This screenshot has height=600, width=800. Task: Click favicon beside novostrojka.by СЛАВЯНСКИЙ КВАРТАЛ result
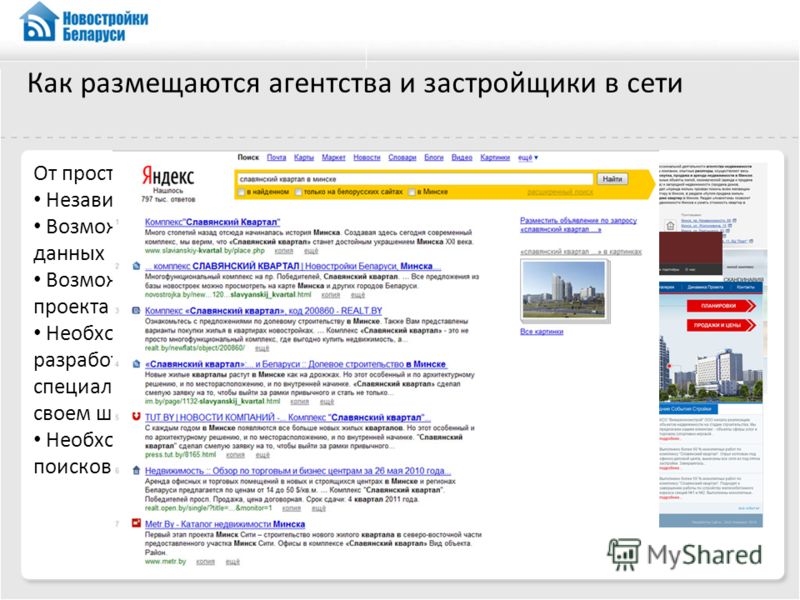pyautogui.click(x=136, y=266)
